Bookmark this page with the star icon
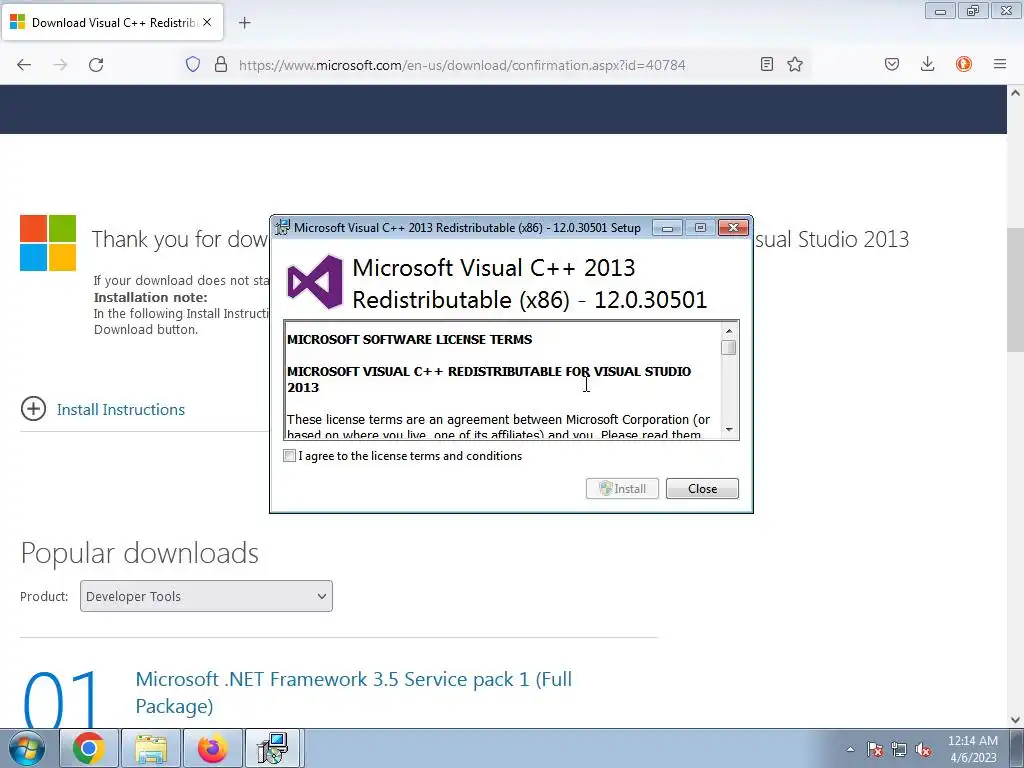 (795, 64)
